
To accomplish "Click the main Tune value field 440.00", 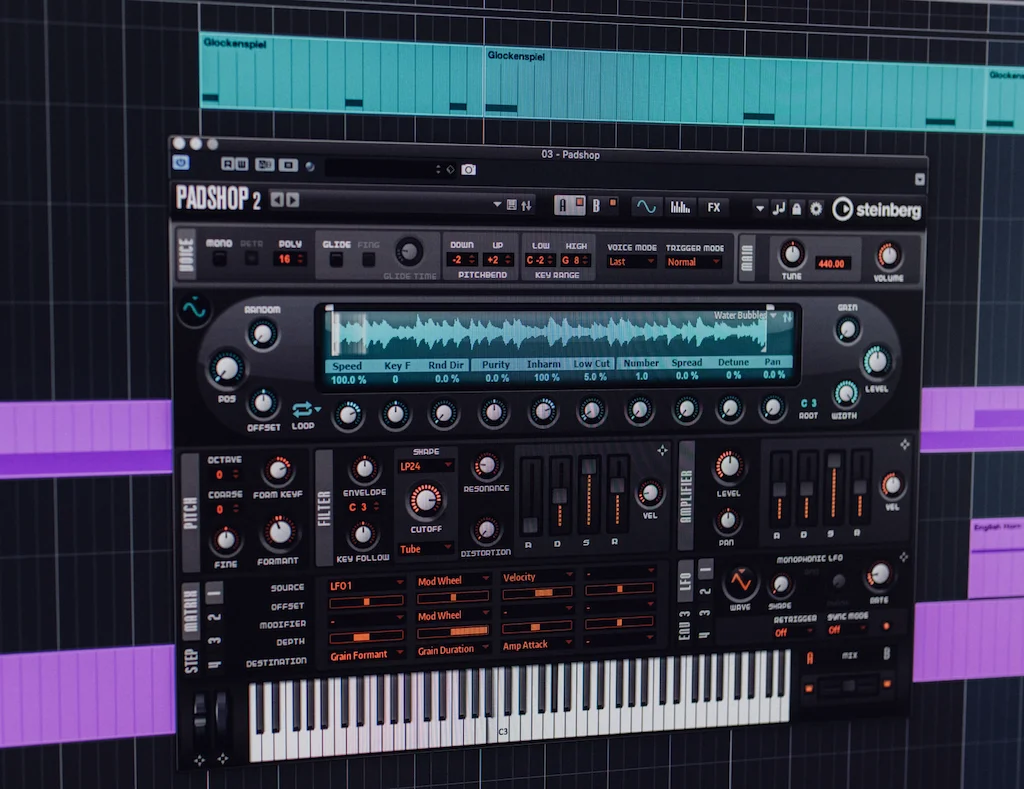I will (x=831, y=264).
